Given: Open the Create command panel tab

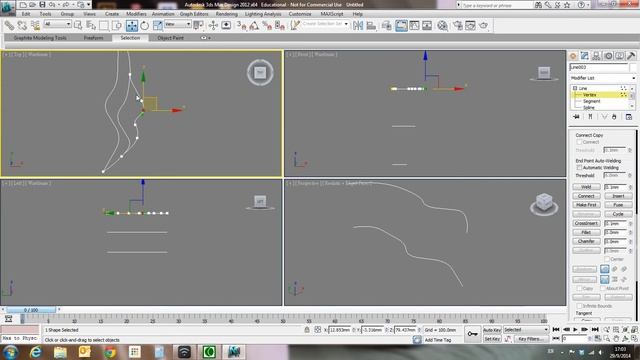Looking at the screenshot, I should click(x=573, y=56).
